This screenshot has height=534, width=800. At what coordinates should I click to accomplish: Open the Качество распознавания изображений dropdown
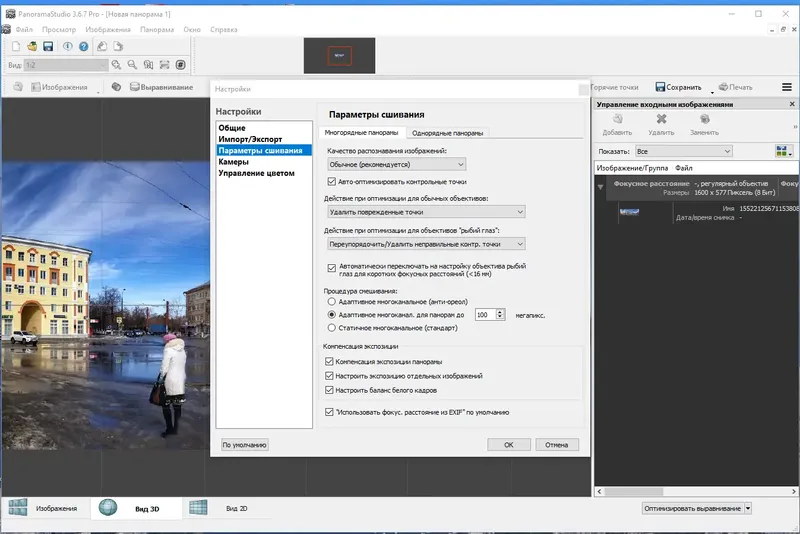[x=397, y=164]
